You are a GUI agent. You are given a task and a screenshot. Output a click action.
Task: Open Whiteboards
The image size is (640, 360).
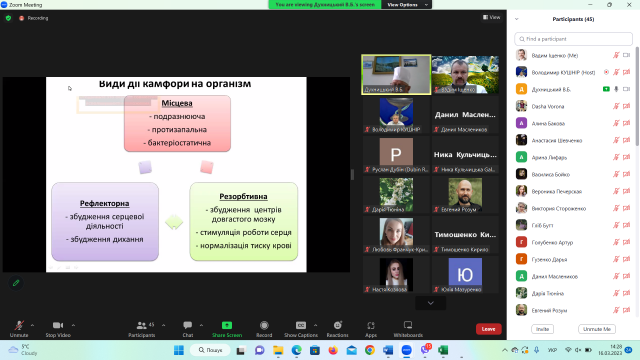pyautogui.click(x=408, y=329)
